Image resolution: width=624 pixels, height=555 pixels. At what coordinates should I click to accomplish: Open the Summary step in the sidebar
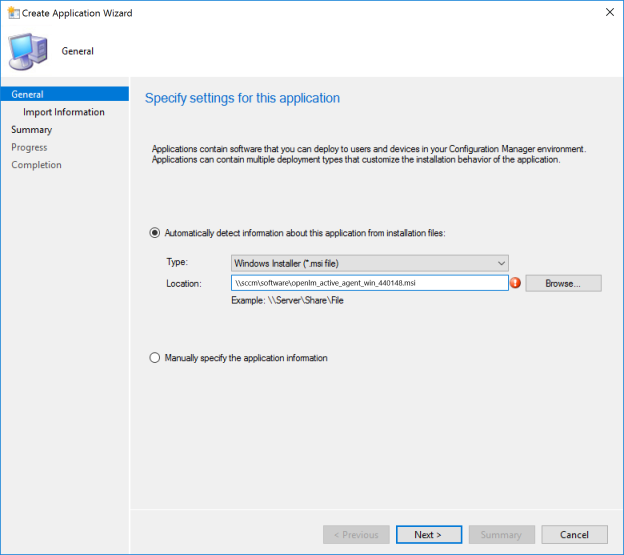[x=32, y=130]
